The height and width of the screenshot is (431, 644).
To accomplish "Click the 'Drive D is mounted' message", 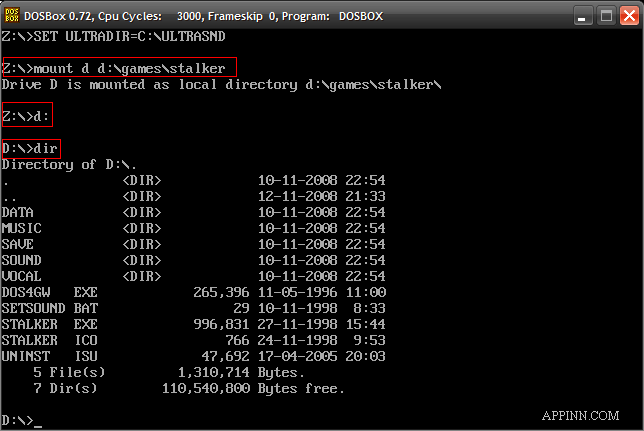I will [x=221, y=85].
